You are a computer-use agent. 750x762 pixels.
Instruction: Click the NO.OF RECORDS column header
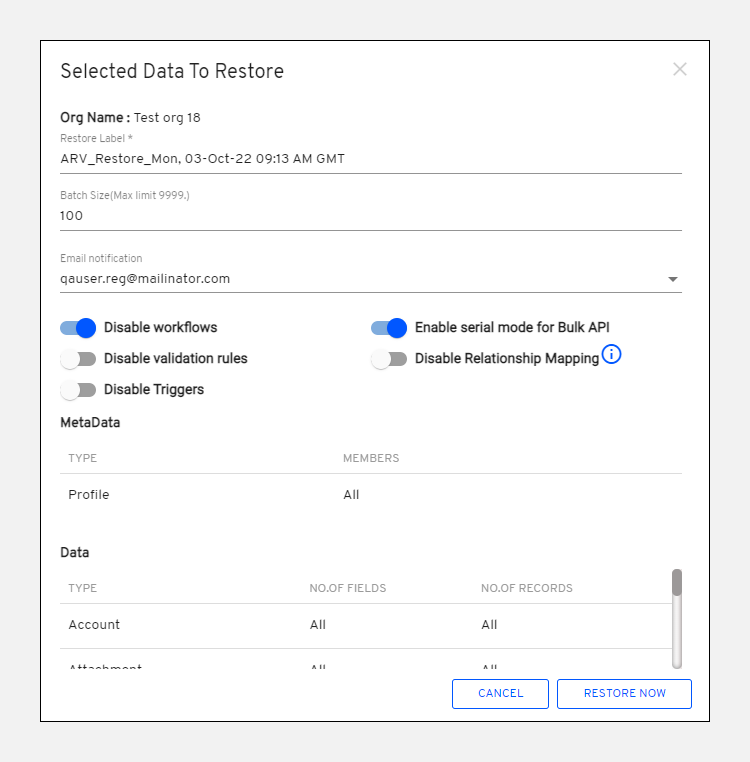pos(526,588)
